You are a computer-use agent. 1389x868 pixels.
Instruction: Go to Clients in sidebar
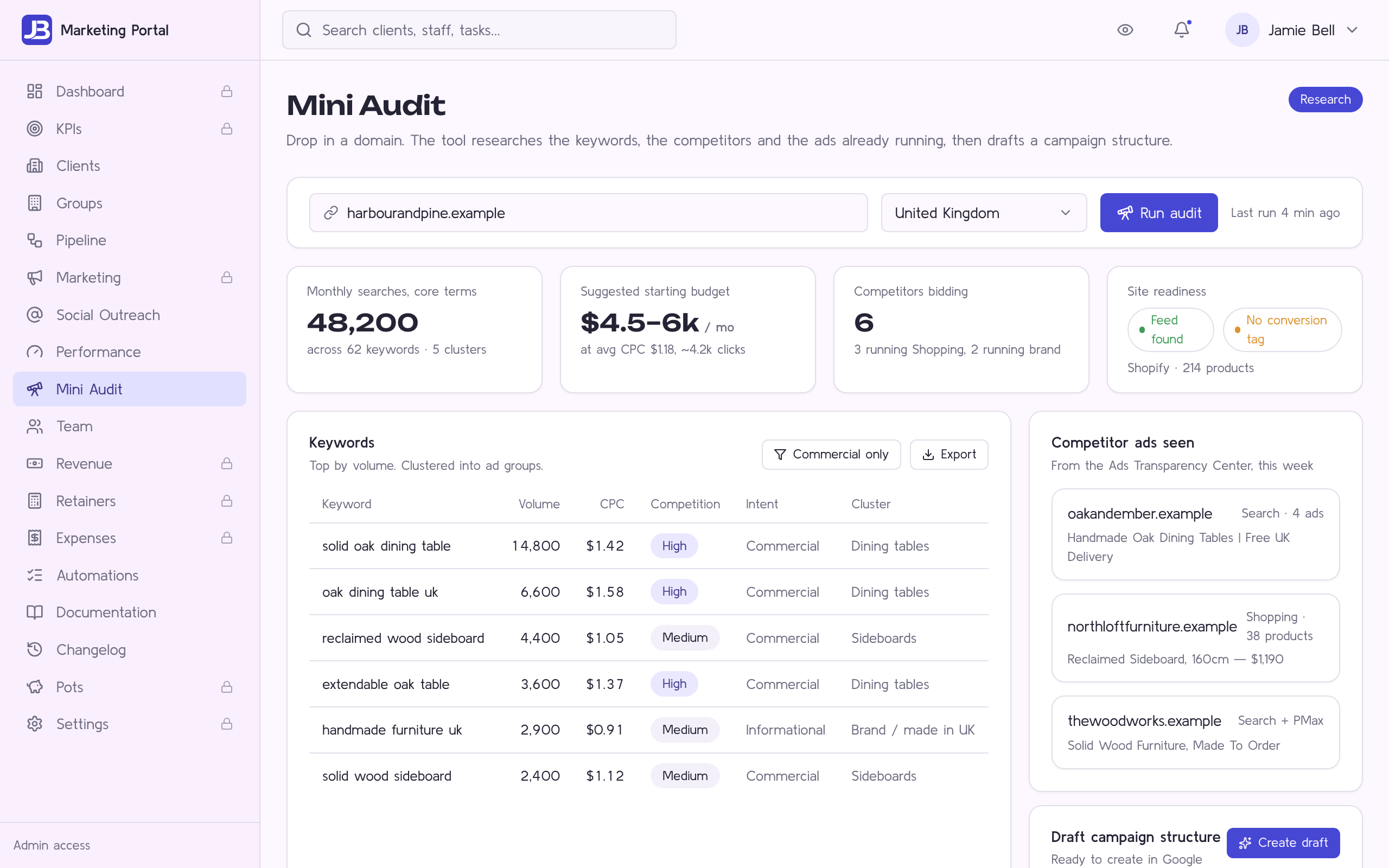tap(130, 166)
